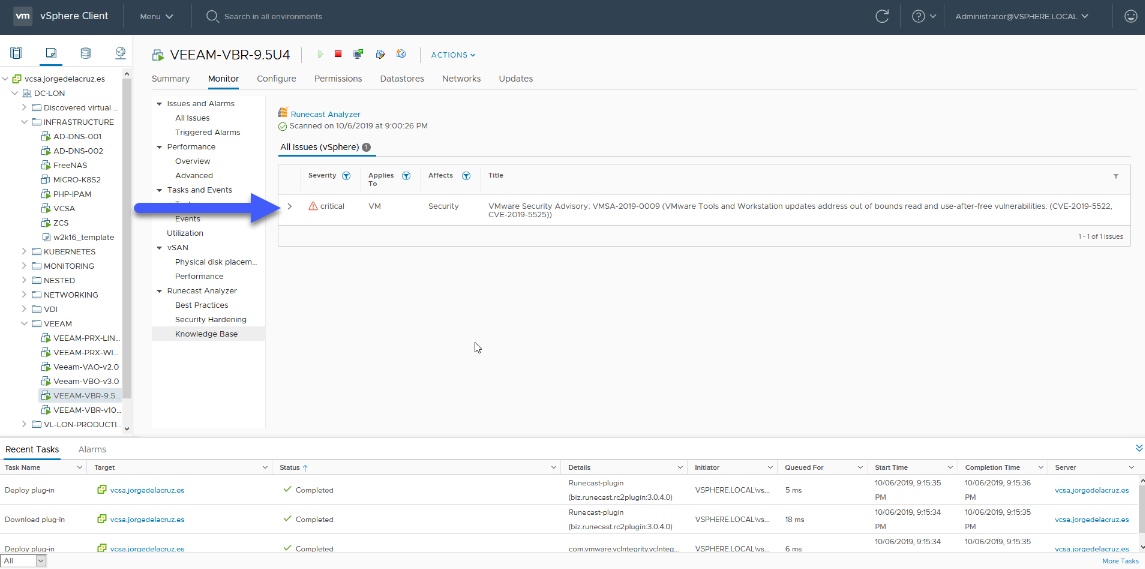The image size is (1145, 569).
Task: Filter the Applies To column
Action: tap(406, 176)
